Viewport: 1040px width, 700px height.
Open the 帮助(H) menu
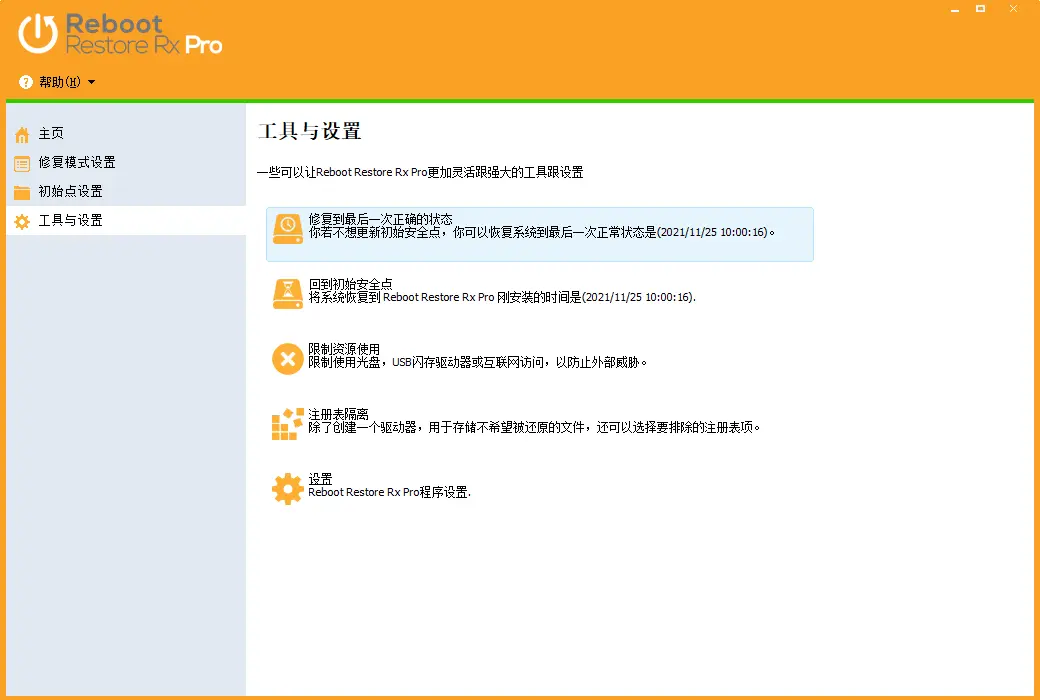[60, 82]
